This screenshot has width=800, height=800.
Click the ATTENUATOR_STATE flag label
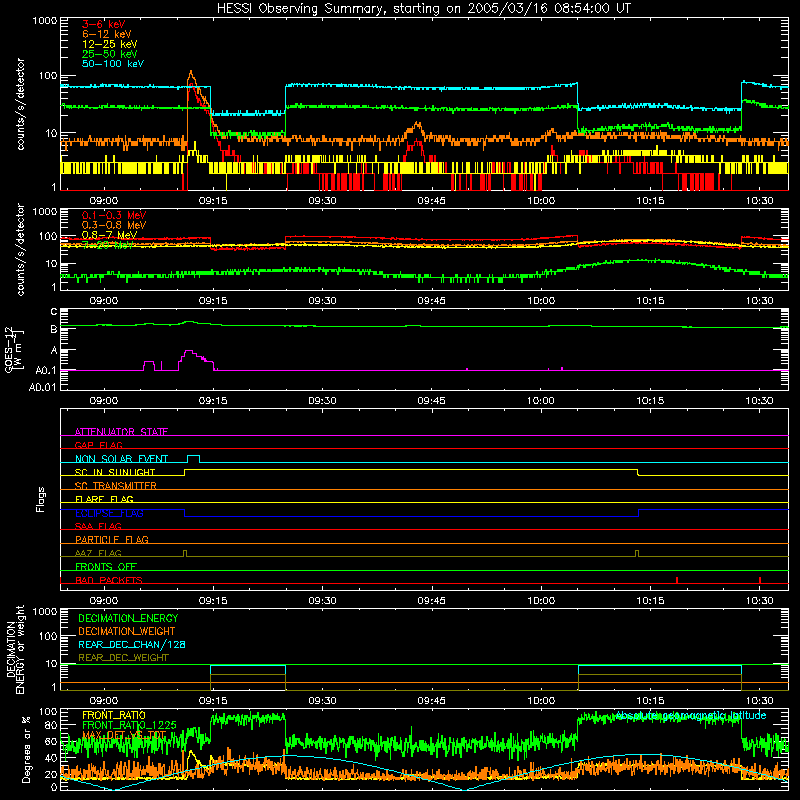tap(121, 432)
